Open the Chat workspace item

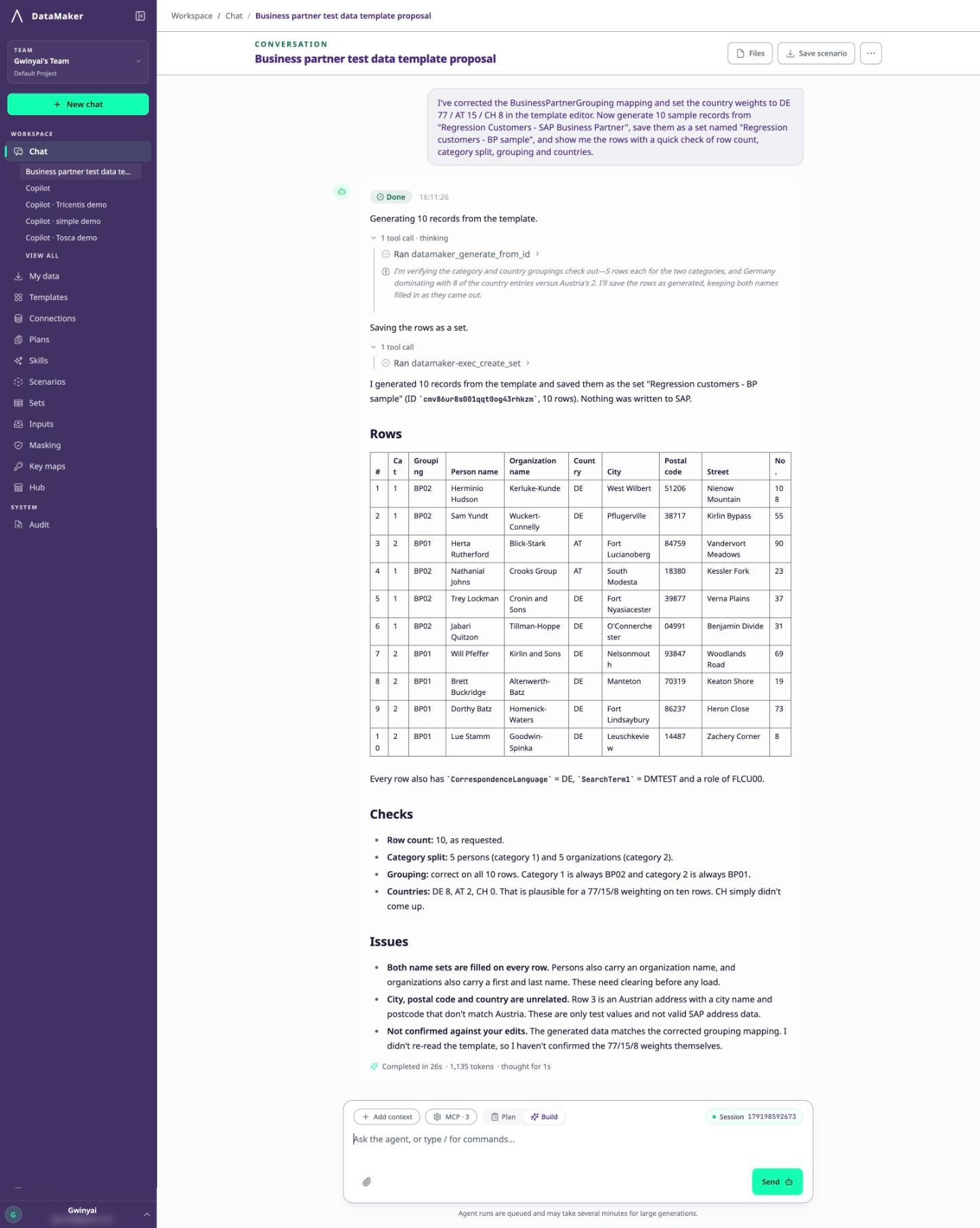(78, 152)
